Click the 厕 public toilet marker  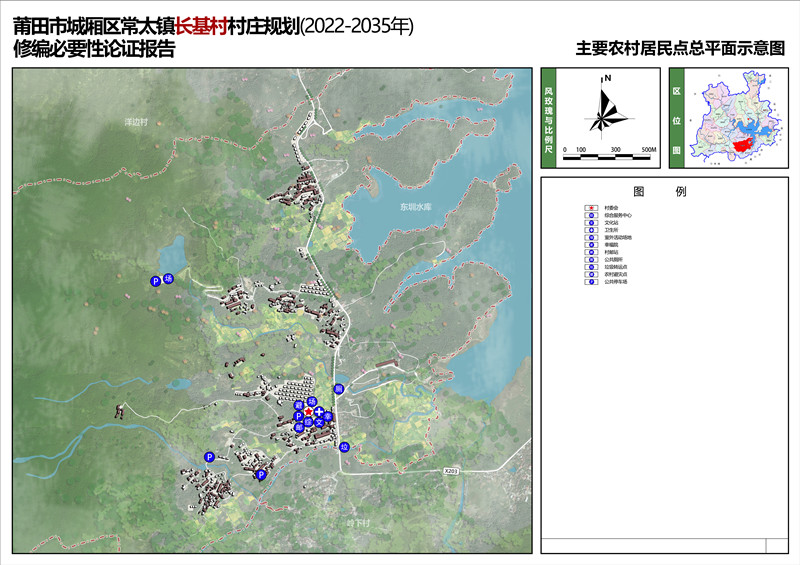click(x=339, y=389)
